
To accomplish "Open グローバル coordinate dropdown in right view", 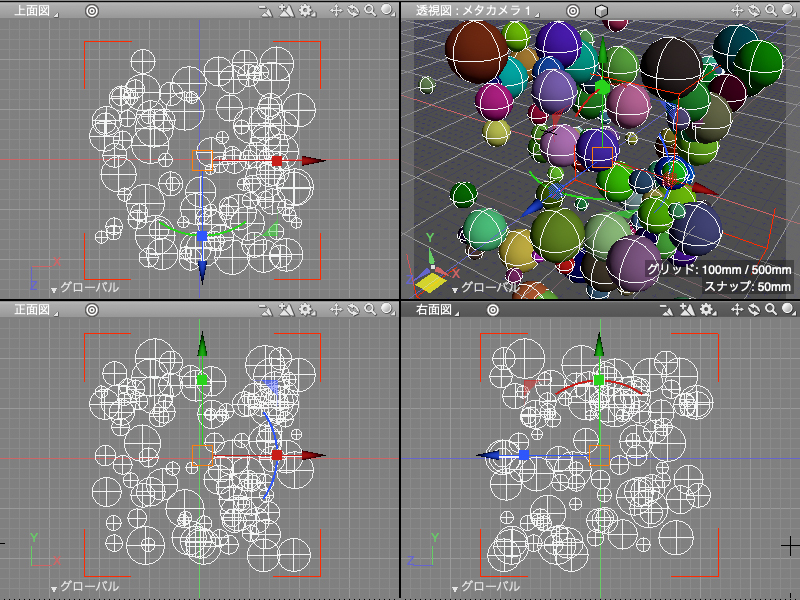I will [486, 586].
